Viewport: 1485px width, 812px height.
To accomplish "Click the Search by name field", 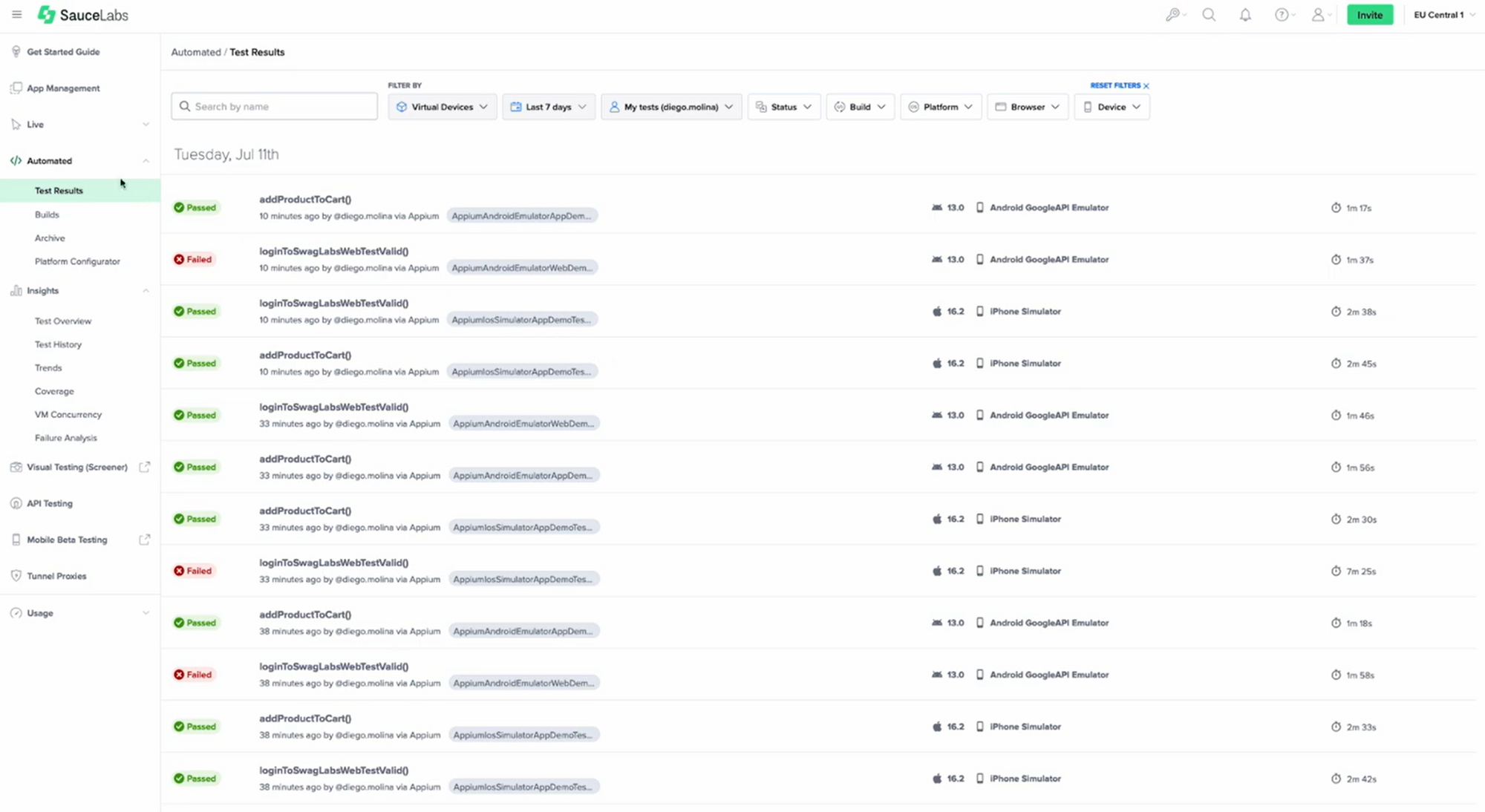I will 275,107.
